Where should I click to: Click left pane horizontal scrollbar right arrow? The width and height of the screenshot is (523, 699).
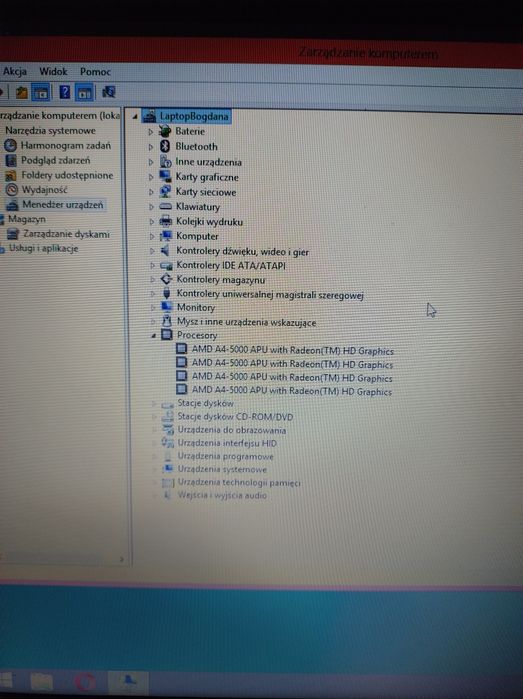pos(122,559)
